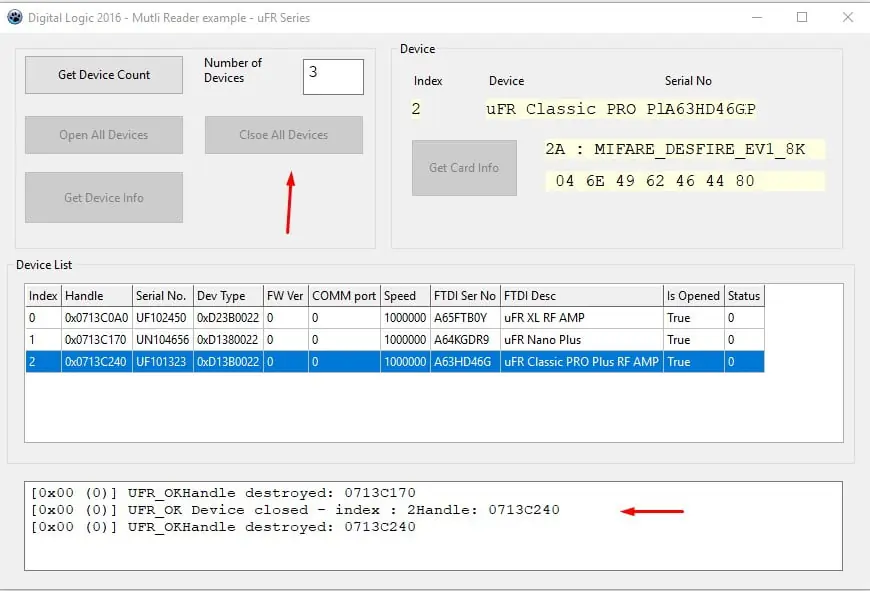The image size is (870, 591).
Task: Click log line Device closed index 2
Action: point(295,510)
